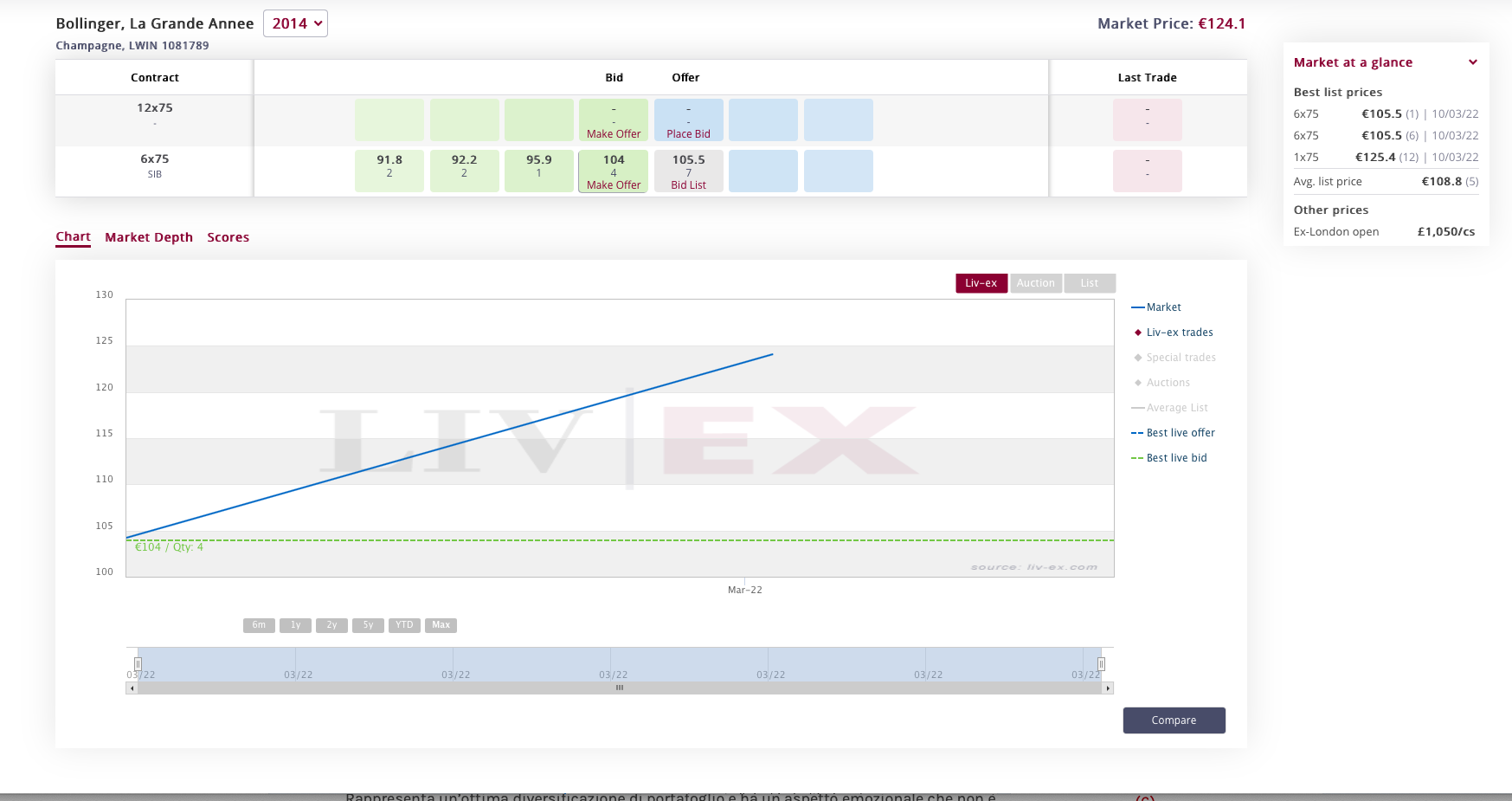Set chart range to 2y
This screenshot has width=1512, height=801.
point(331,625)
